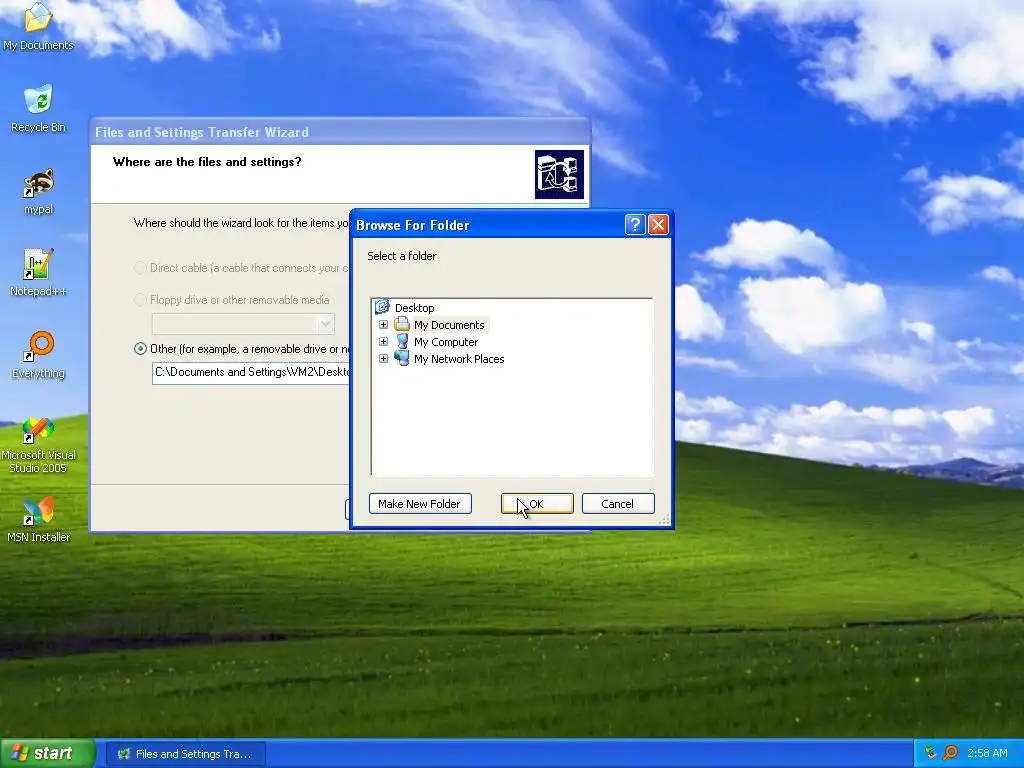Select the MSN Installer desktop shortcut

point(38,520)
